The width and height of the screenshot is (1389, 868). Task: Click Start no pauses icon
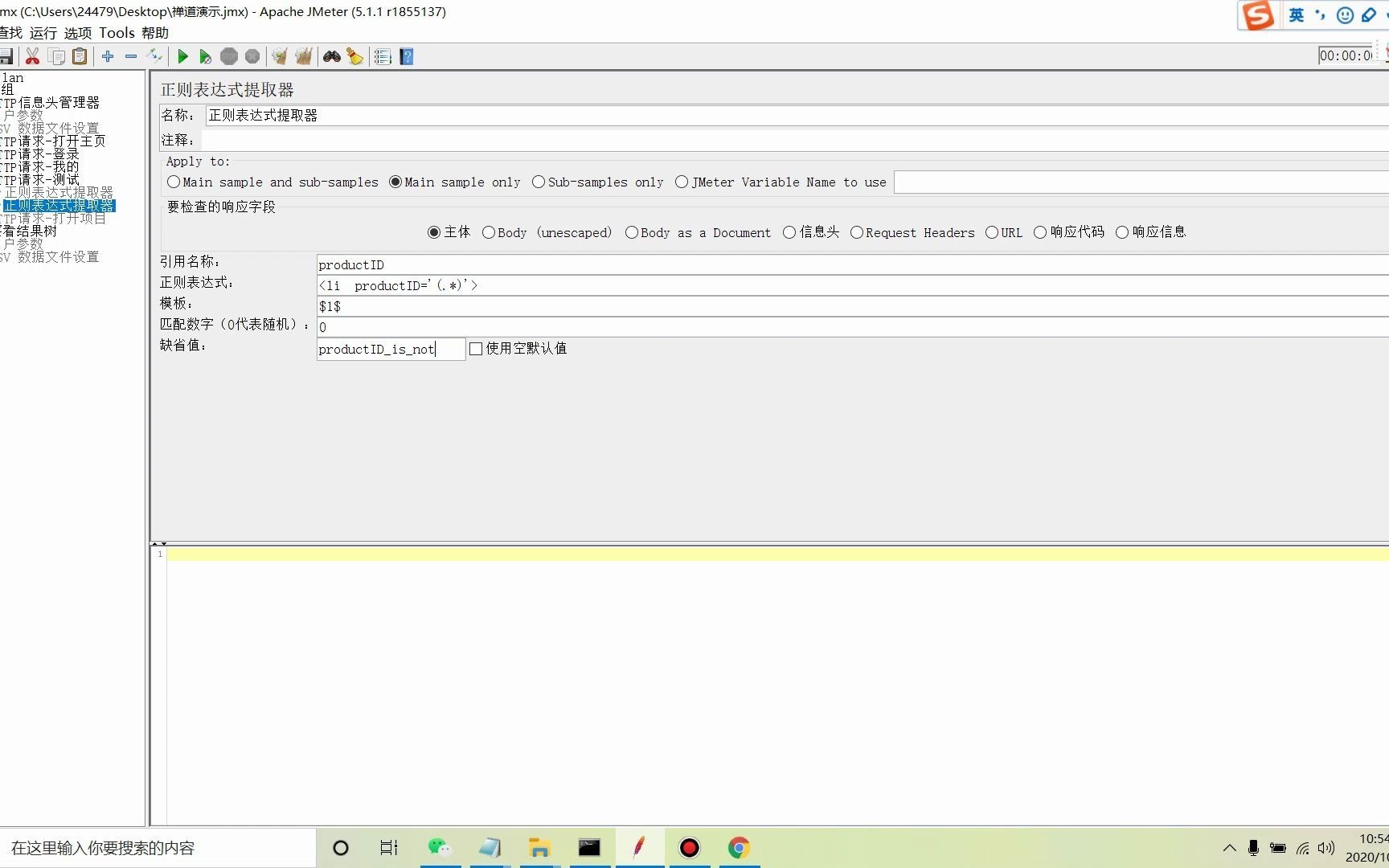coord(206,56)
